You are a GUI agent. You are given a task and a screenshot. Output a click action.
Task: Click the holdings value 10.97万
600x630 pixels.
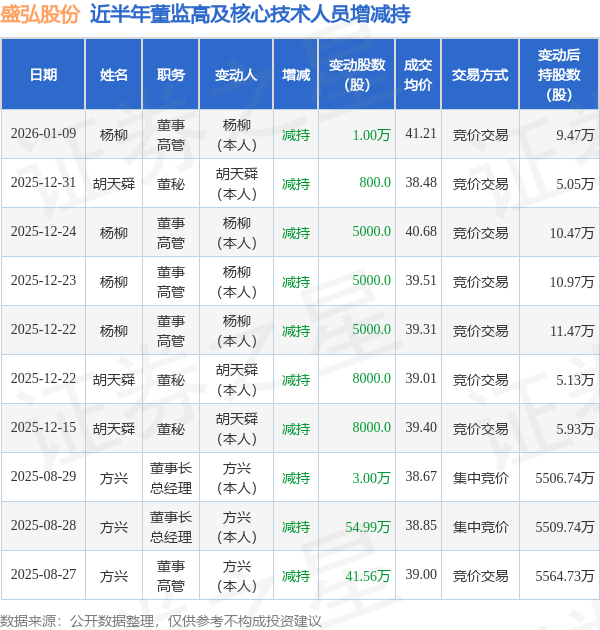pyautogui.click(x=572, y=282)
